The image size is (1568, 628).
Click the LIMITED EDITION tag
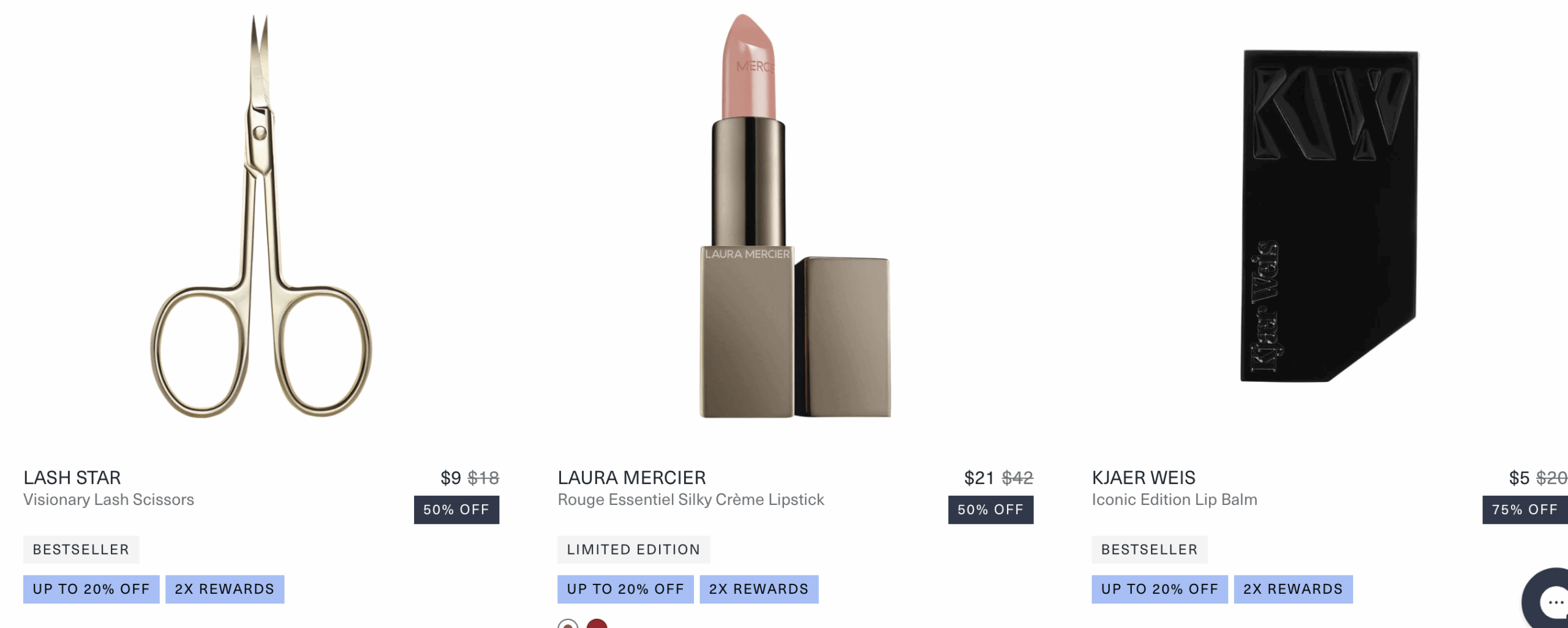click(x=633, y=550)
